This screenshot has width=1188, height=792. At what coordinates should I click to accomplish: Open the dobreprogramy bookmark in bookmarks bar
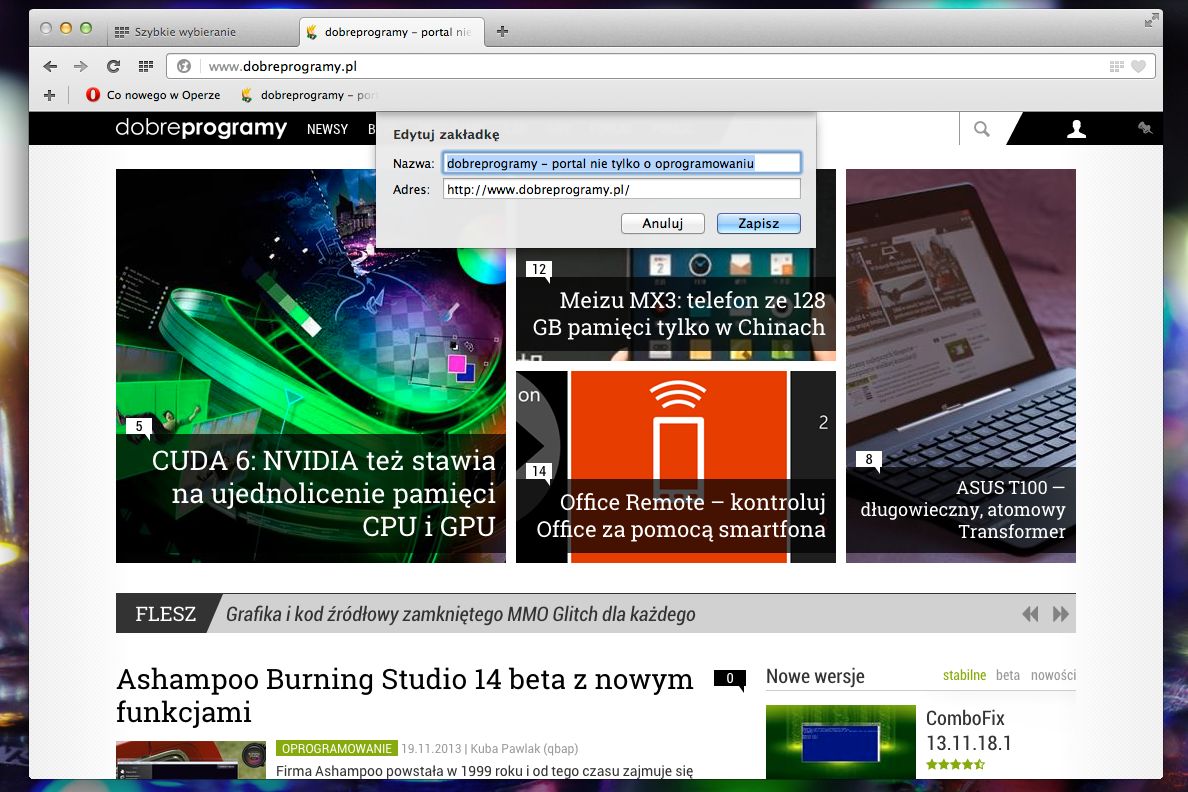pyautogui.click(x=308, y=95)
